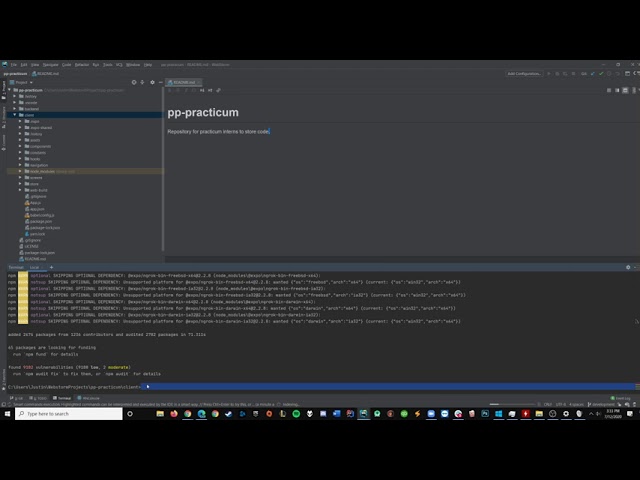
Task: Expand the components folder arrow
Action: (x=20, y=146)
